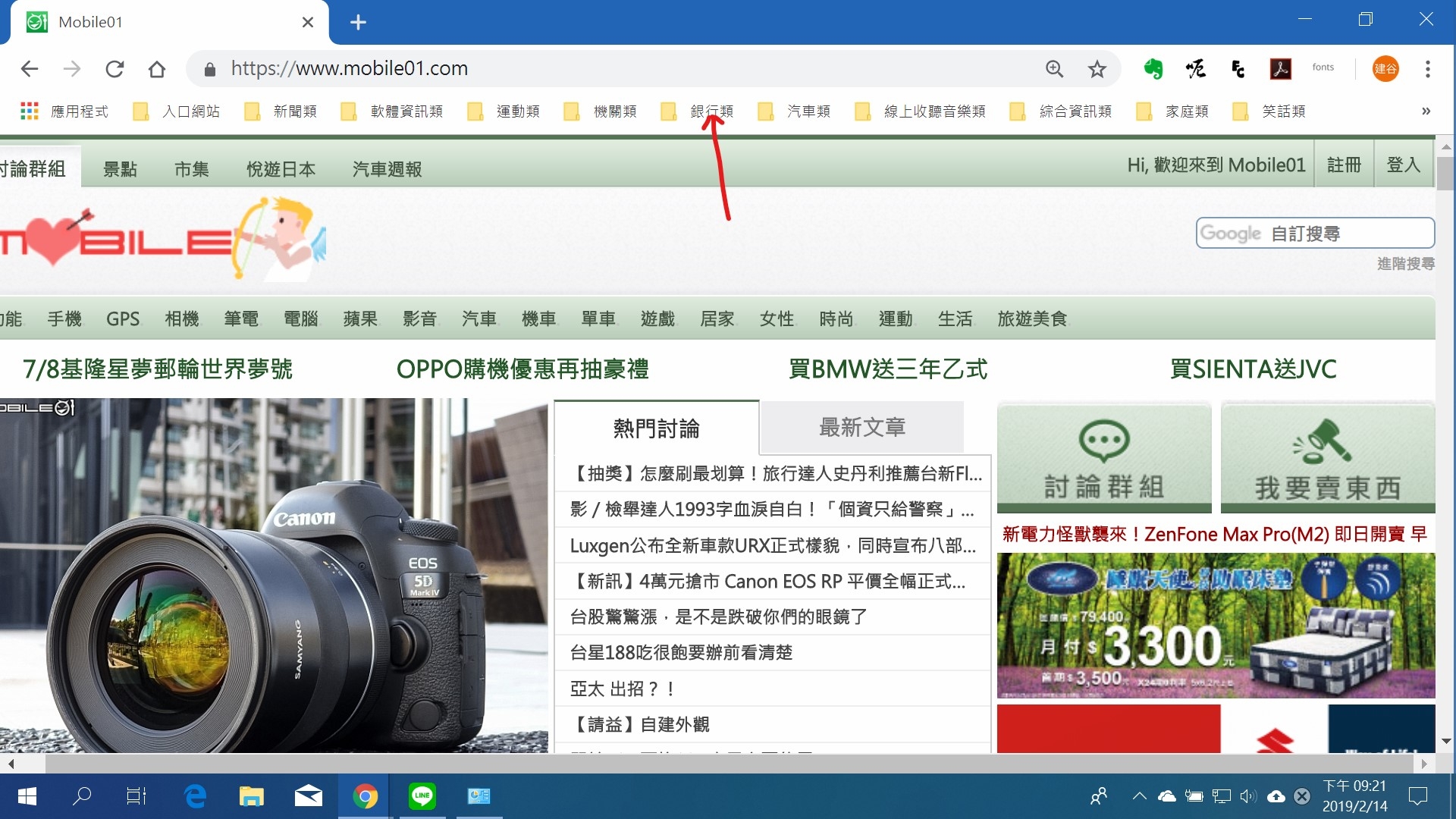Image resolution: width=1456 pixels, height=819 pixels.
Task: Open the Chrome profile avatar
Action: [1385, 69]
